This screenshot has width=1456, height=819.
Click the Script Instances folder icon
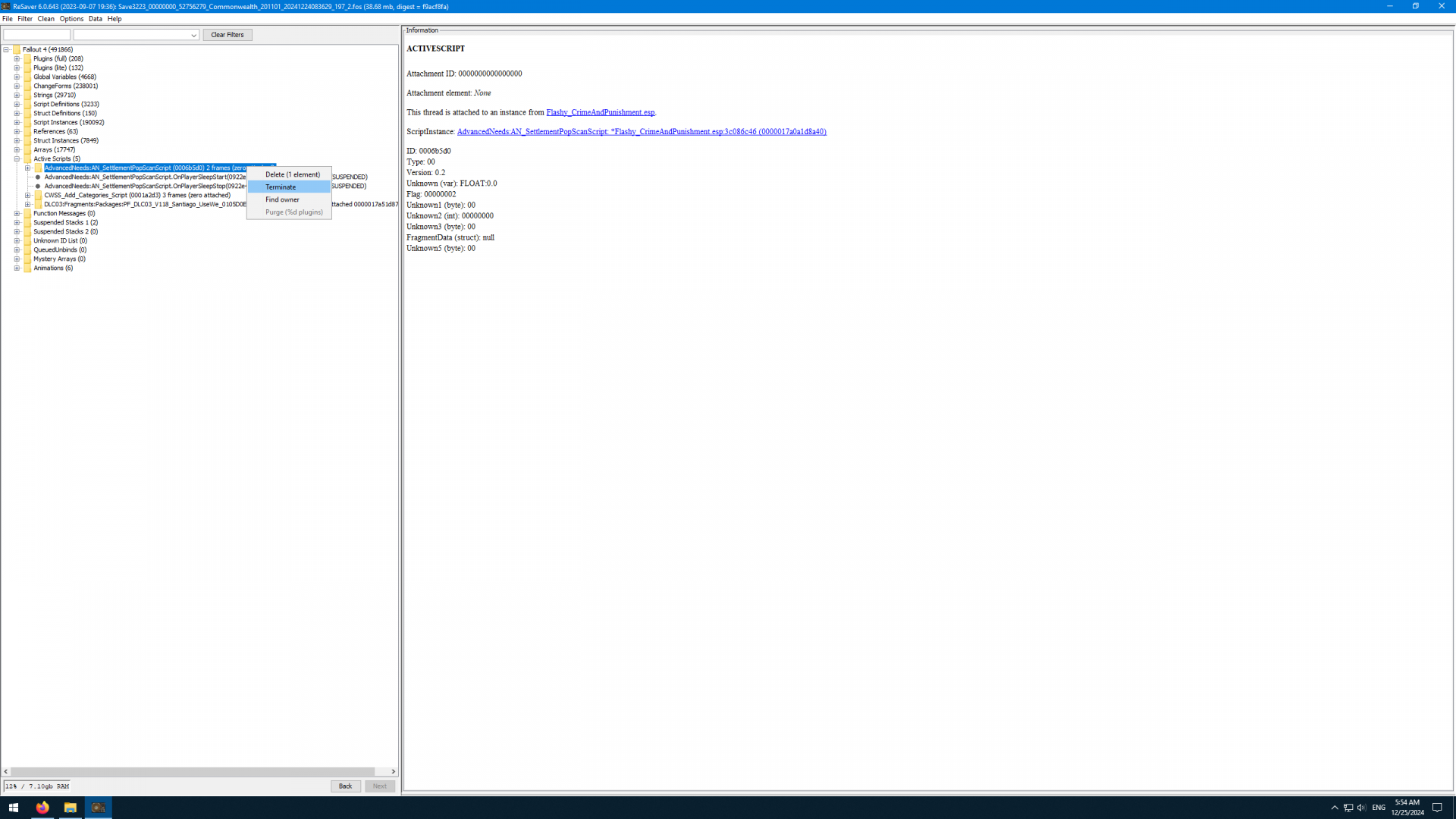tap(27, 123)
